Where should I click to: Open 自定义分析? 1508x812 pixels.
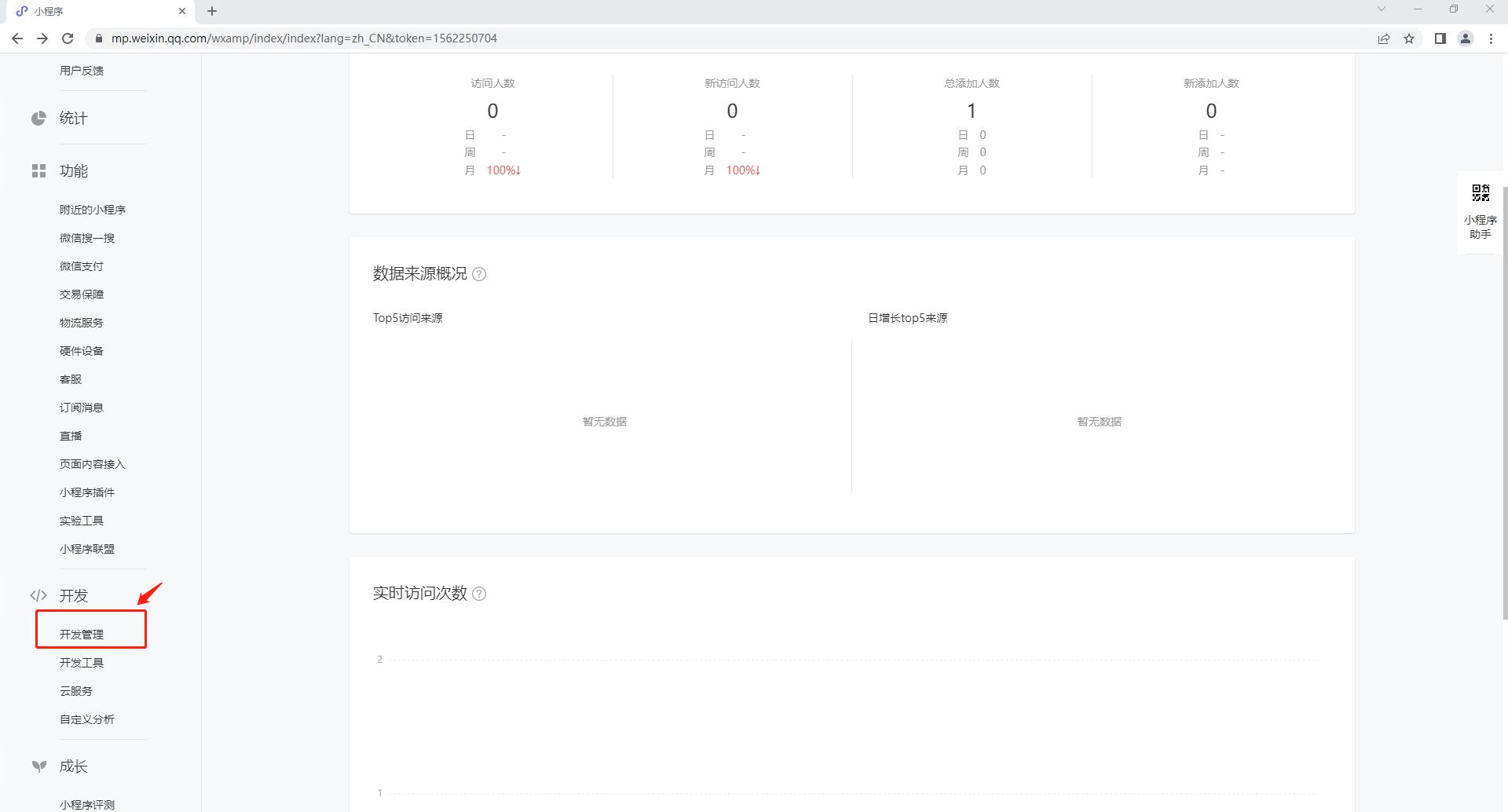[87, 719]
